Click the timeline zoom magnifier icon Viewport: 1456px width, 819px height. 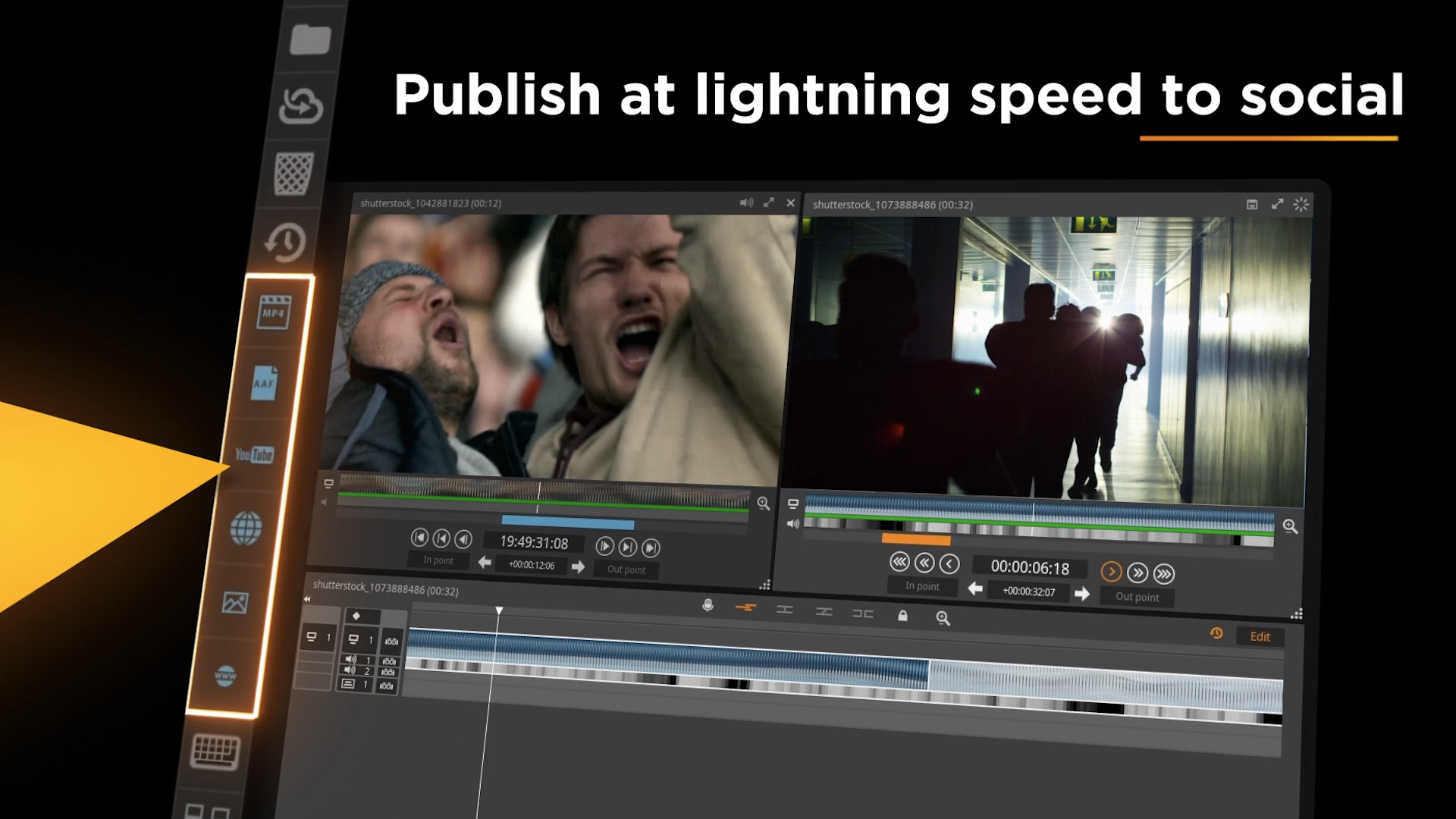tap(943, 617)
